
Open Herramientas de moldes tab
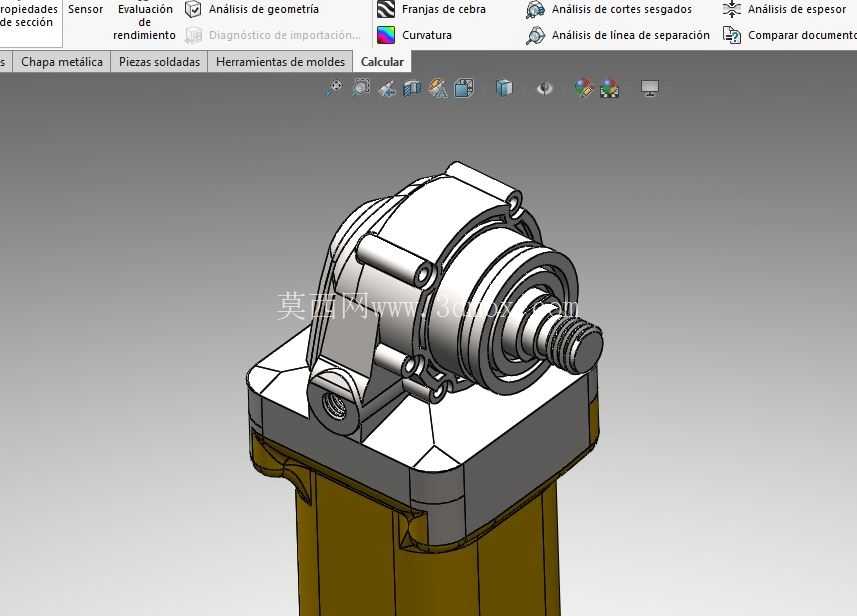coord(280,62)
